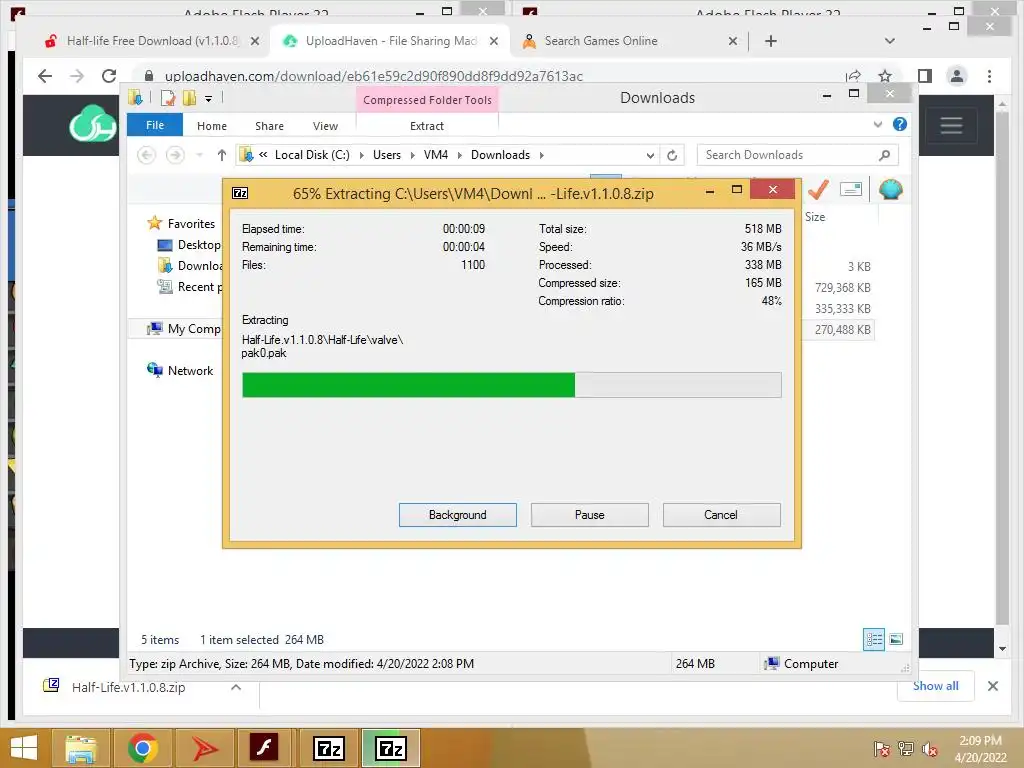Select the file sized 335,333 KB

coord(842,308)
